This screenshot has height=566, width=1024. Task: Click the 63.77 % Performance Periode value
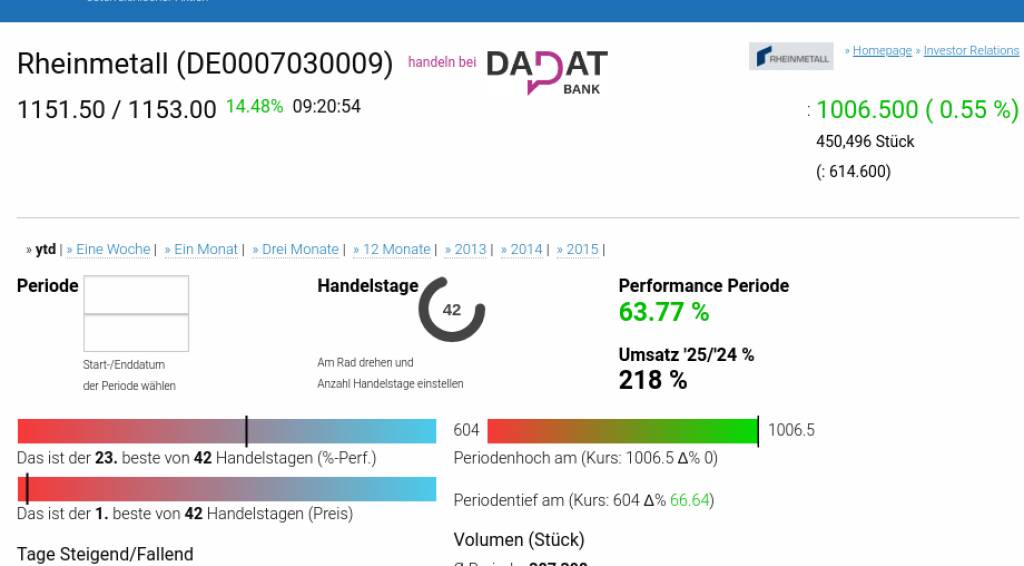click(x=664, y=312)
